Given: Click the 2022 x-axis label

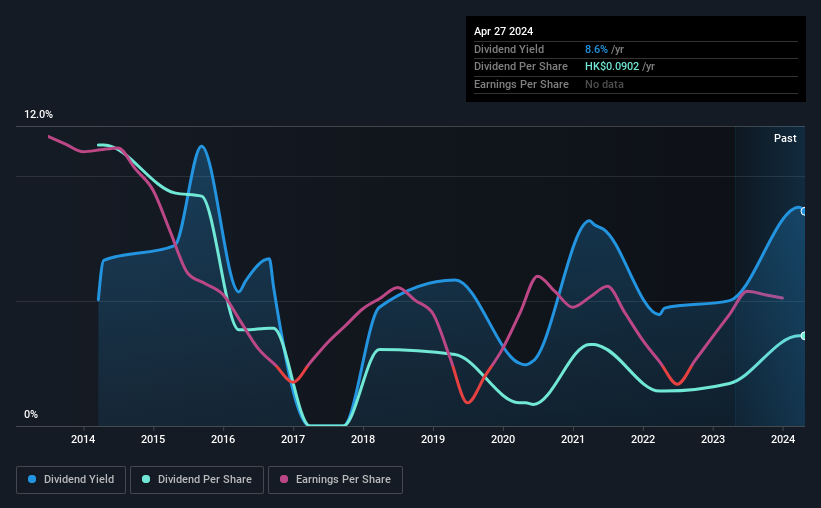Looking at the screenshot, I should pyautogui.click(x=643, y=439).
